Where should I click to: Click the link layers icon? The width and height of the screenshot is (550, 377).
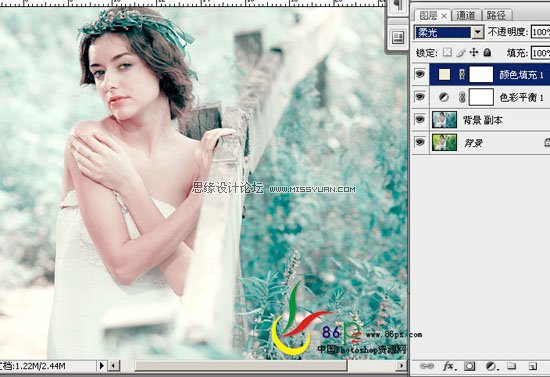pyautogui.click(x=426, y=366)
